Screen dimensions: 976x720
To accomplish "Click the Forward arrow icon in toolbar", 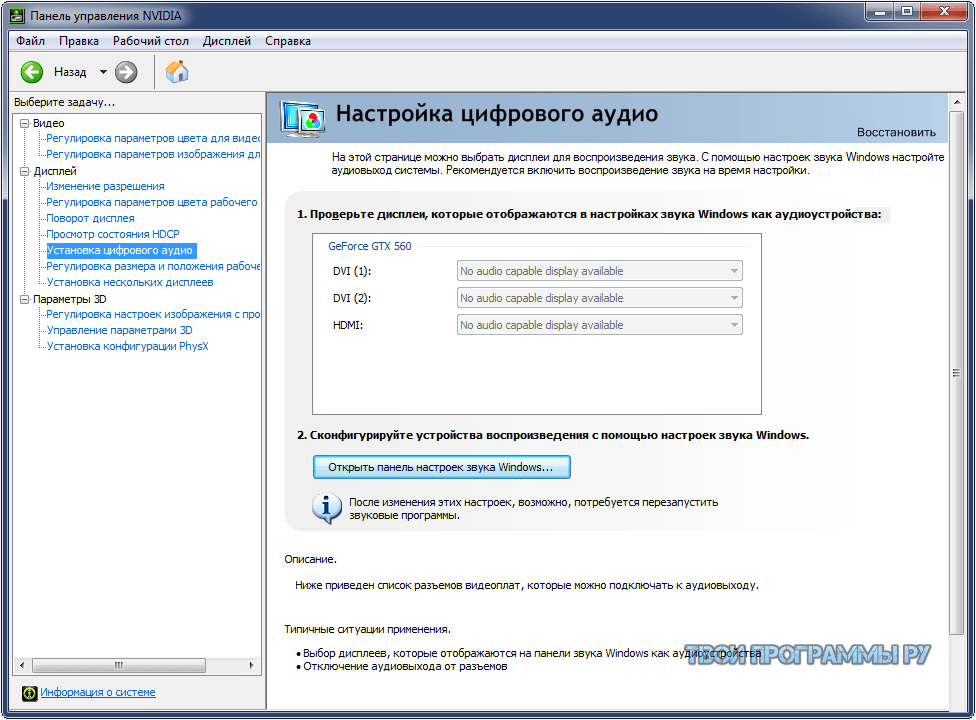I will [126, 72].
